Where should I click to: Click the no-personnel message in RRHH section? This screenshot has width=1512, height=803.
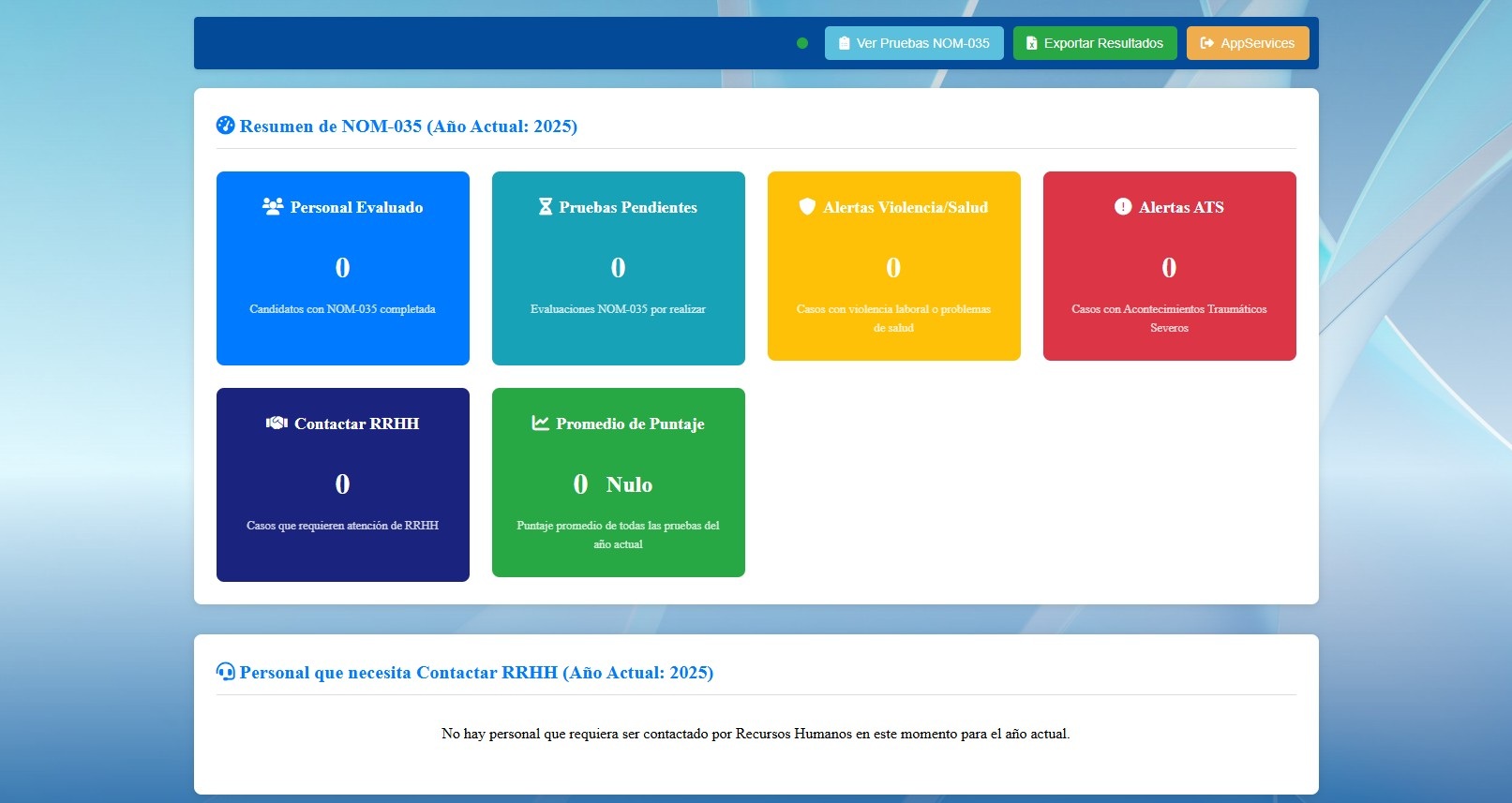[x=756, y=734]
